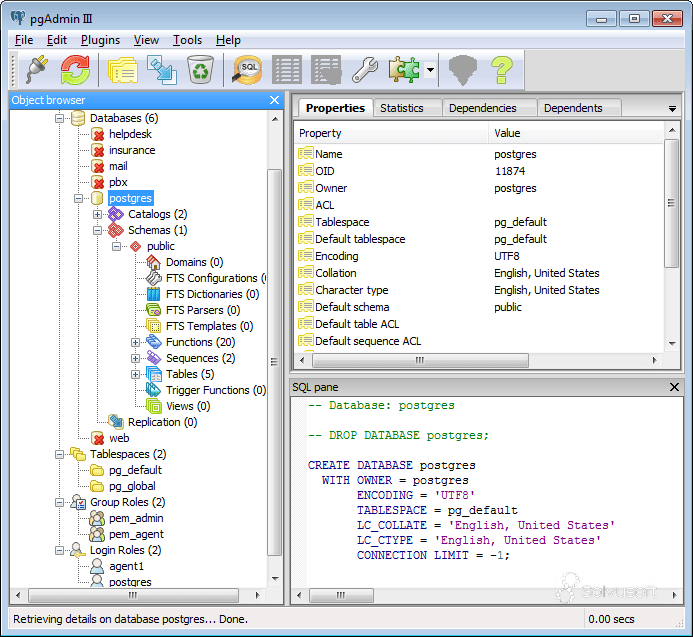Collapse the Schemas (1) node

(x=98, y=230)
